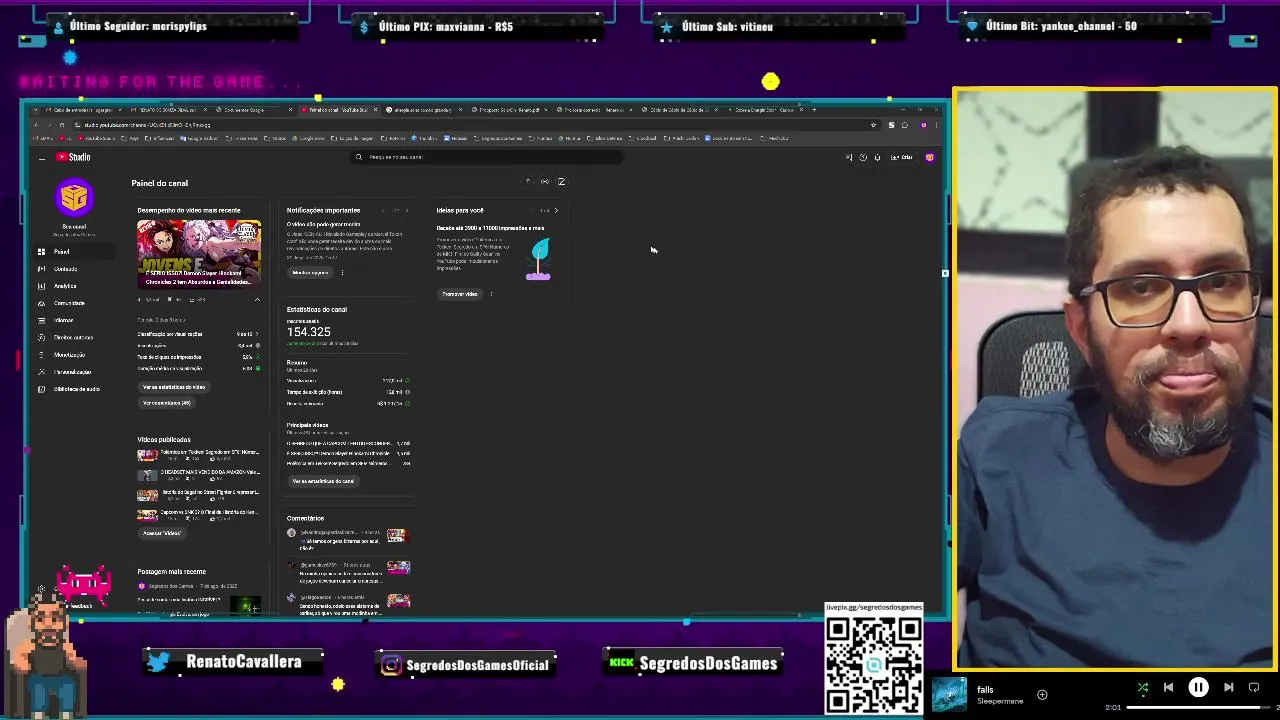Open the notifications bell in Studio header
The width and height of the screenshot is (1280, 720).
877,157
